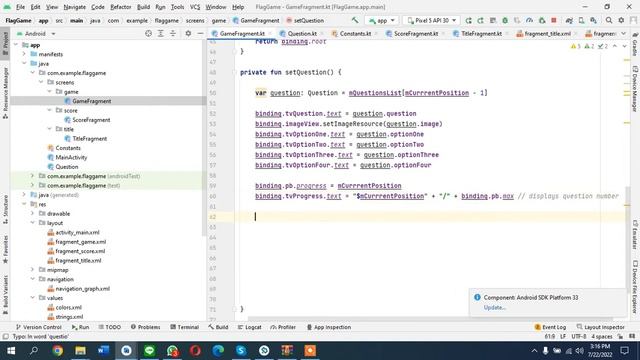Launch Chrome from Windows taskbar

click(58, 351)
